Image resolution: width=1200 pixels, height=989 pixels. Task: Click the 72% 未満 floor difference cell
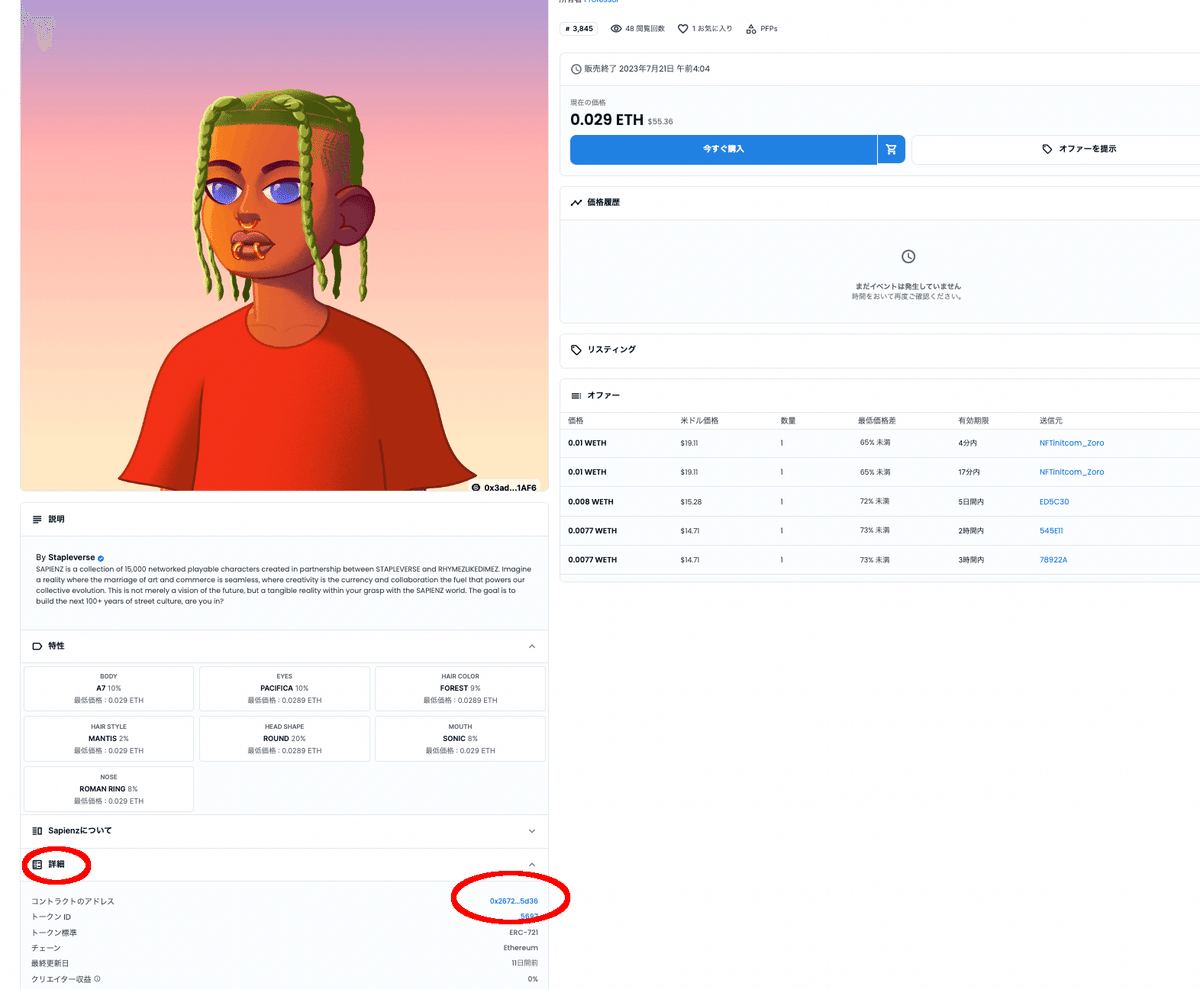(875, 501)
